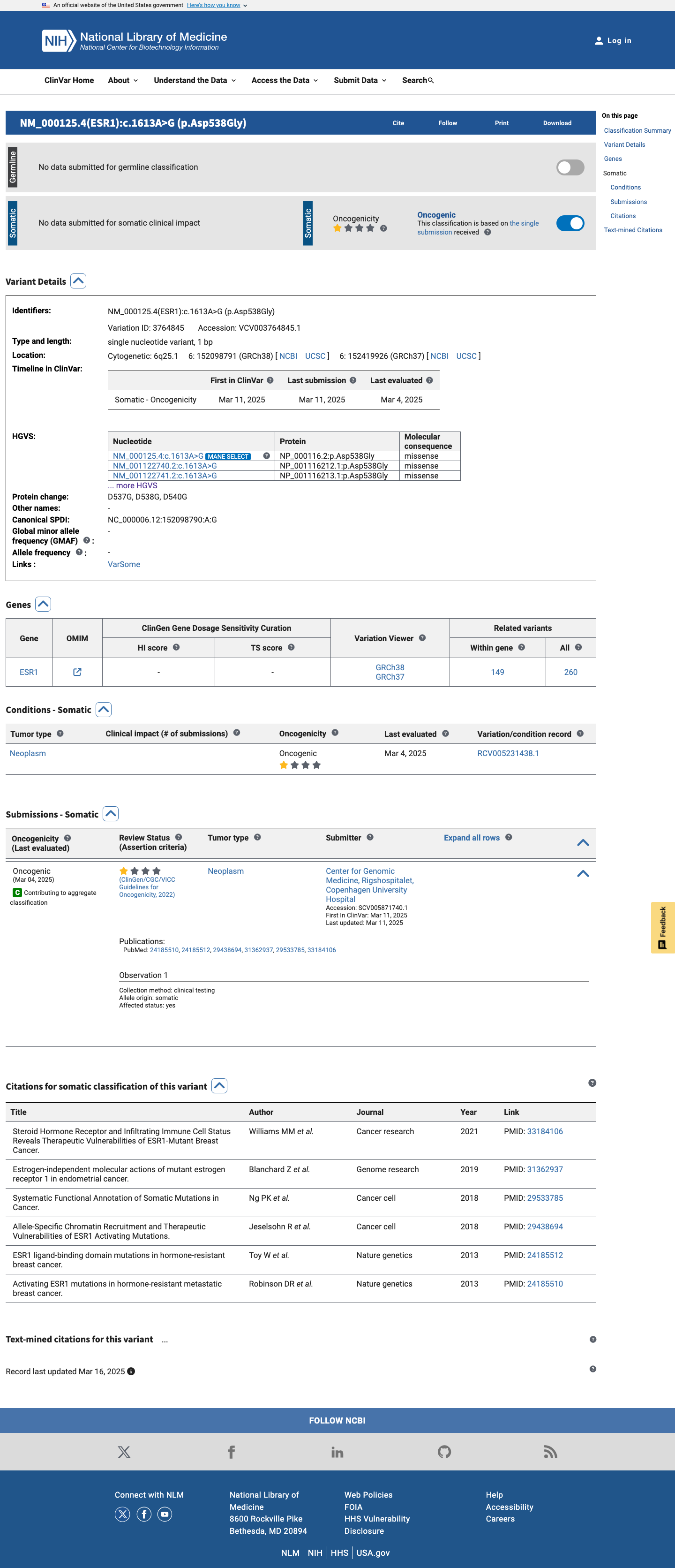The image size is (675, 1568).
Task: Open GitHub icon under Follow NCBI
Action: point(444,1452)
